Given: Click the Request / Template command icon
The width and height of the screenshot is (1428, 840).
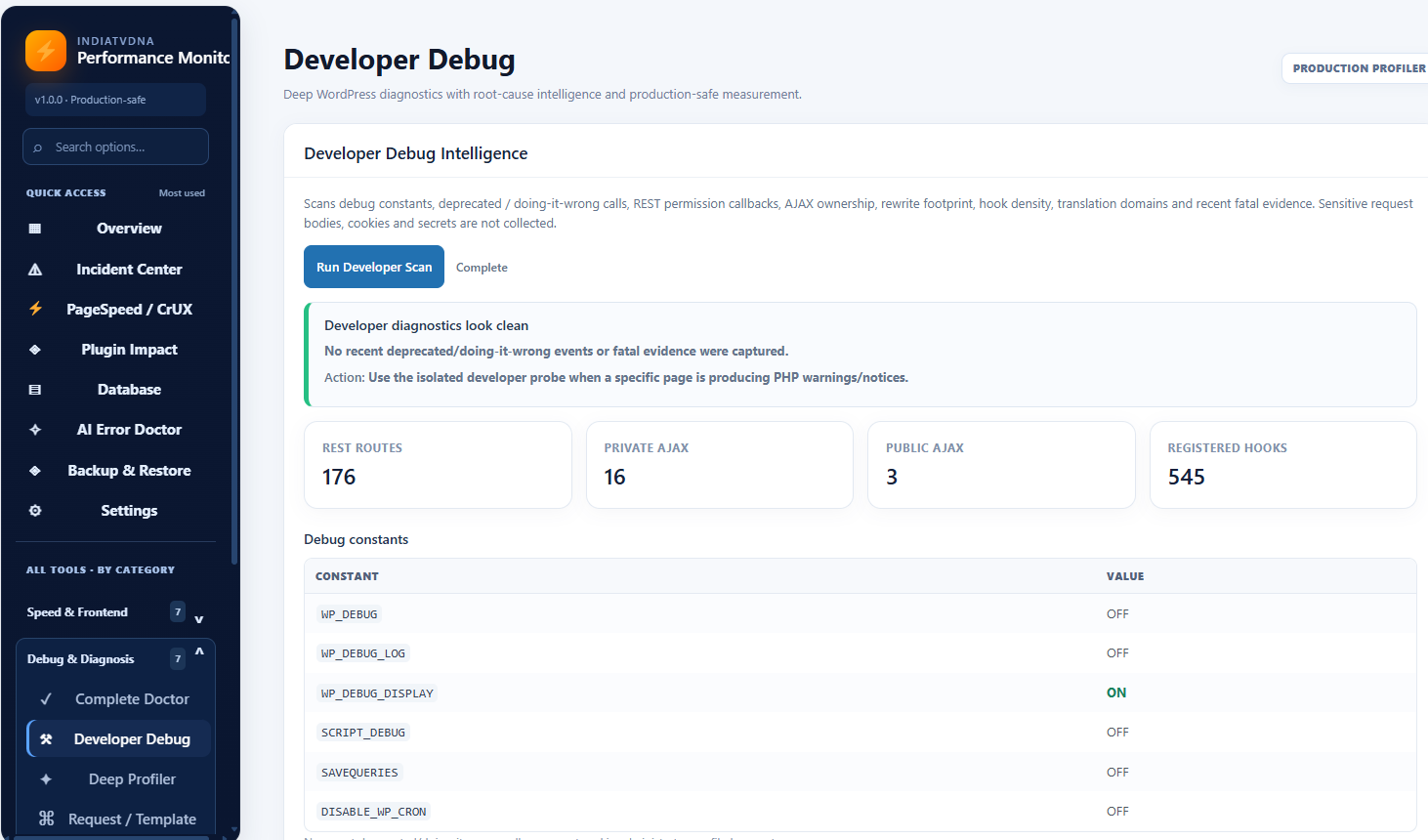Looking at the screenshot, I should click(x=46, y=819).
